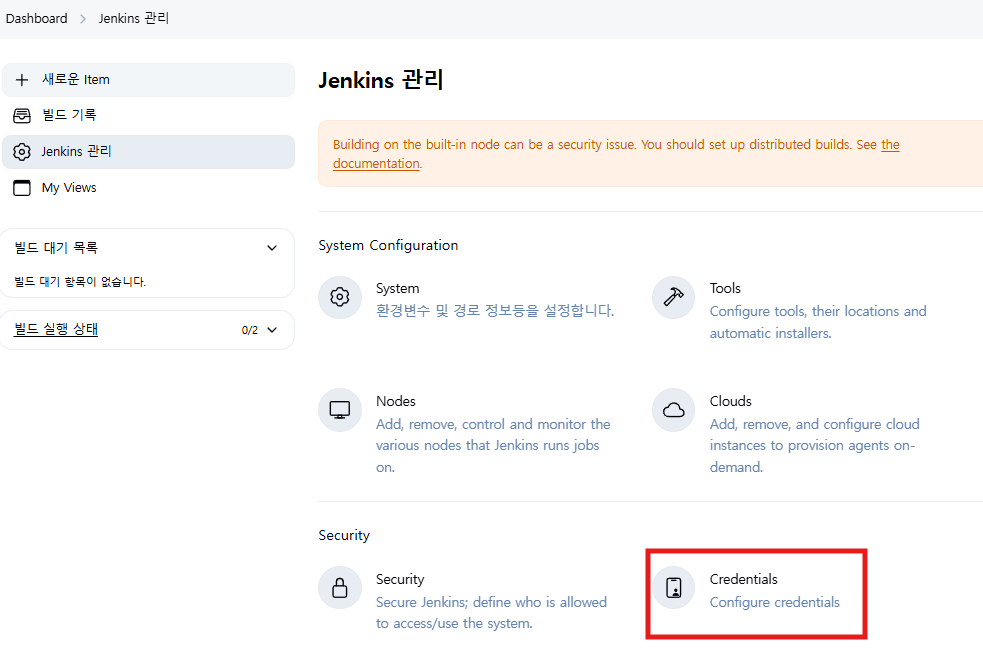This screenshot has width=983, height=650.
Task: Open the Clouds configuration title
Action: tap(730, 401)
